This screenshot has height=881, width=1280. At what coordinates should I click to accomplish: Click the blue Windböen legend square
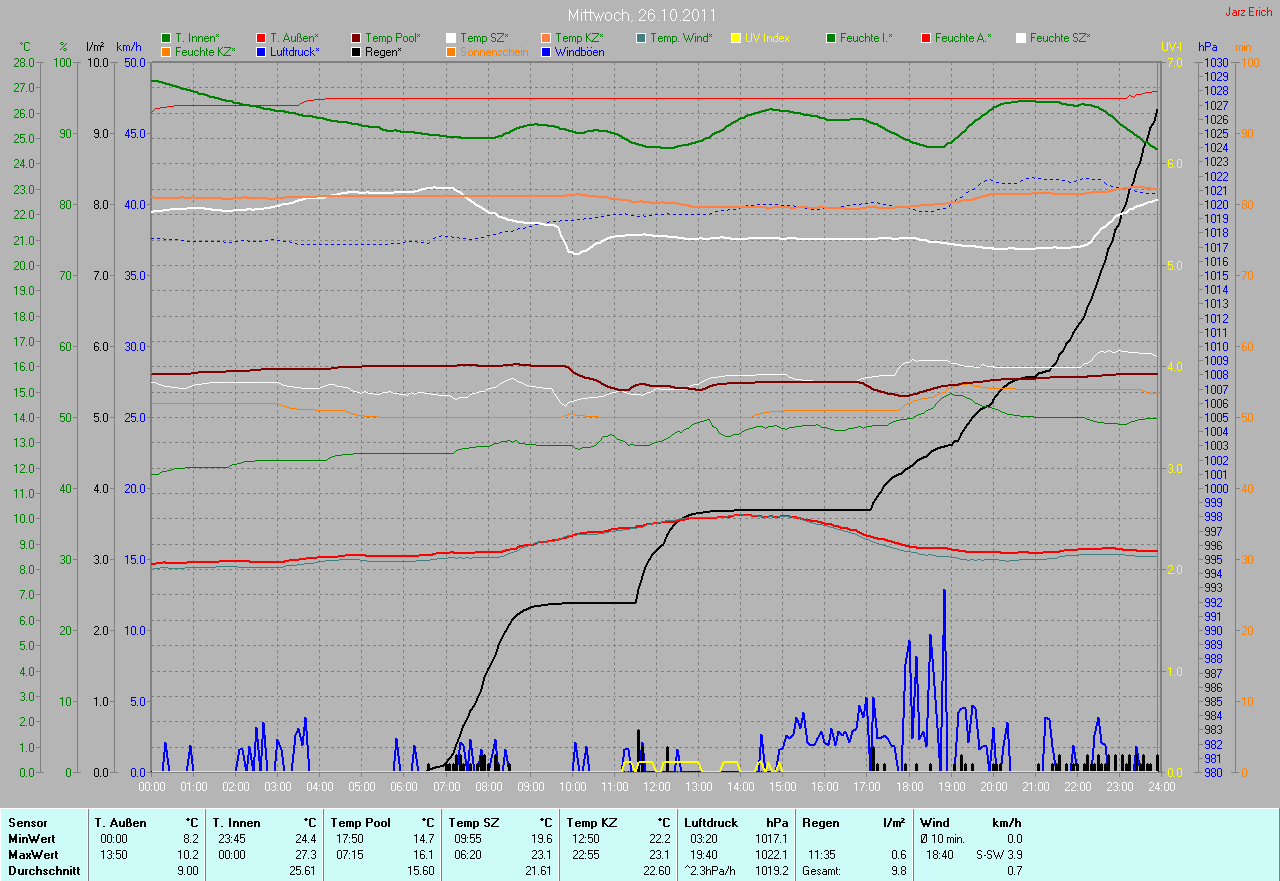tap(546, 51)
